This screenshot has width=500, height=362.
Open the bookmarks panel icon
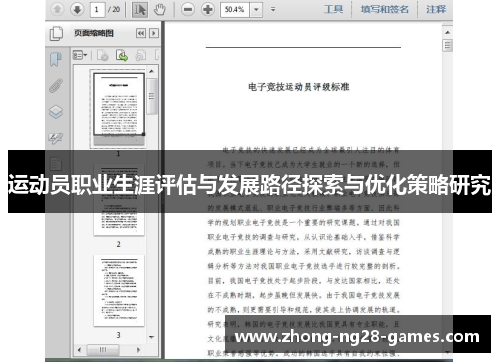coord(56,59)
